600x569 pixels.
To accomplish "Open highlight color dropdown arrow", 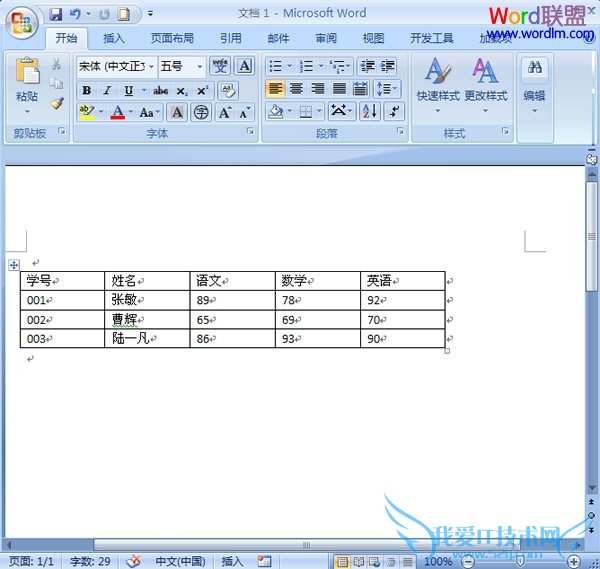I will (101, 112).
